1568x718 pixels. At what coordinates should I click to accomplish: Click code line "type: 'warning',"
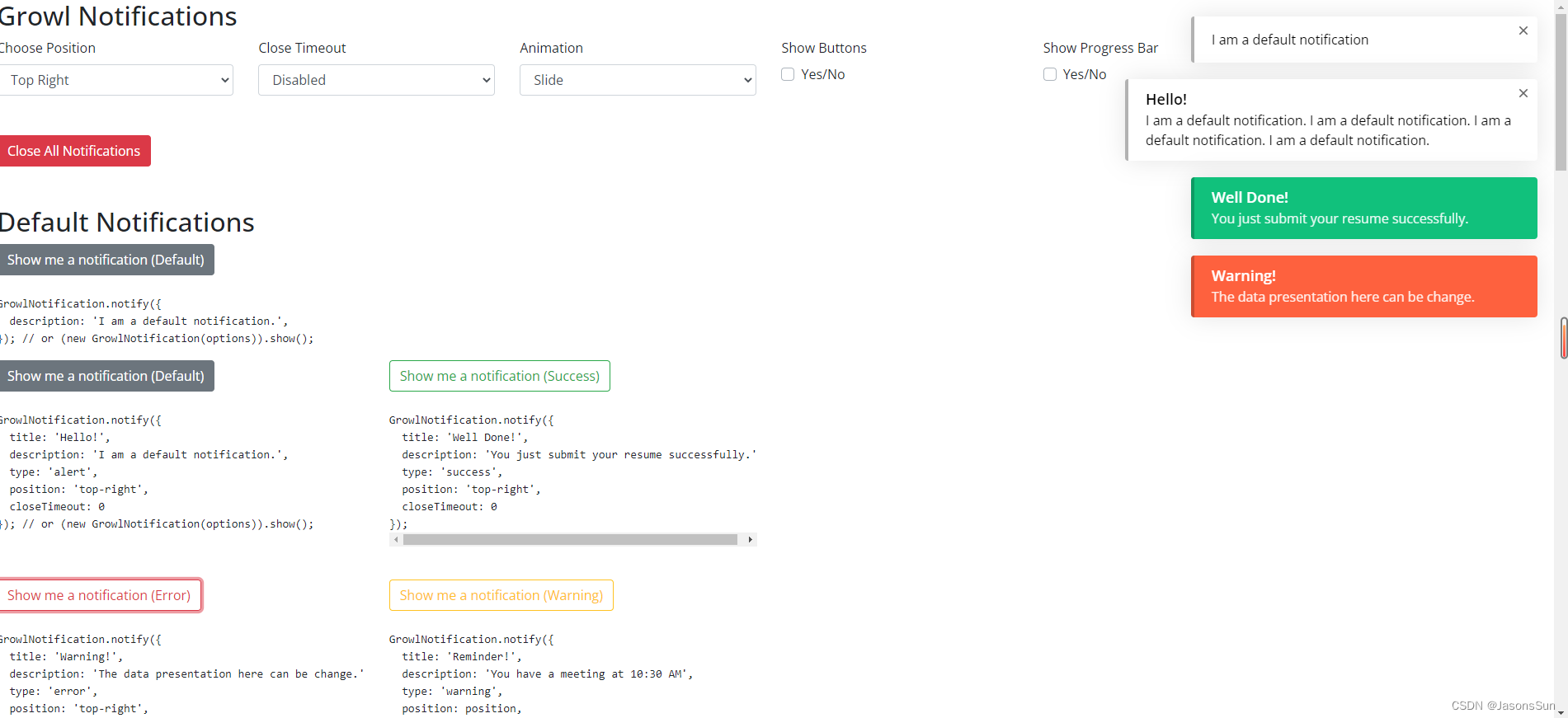(452, 692)
